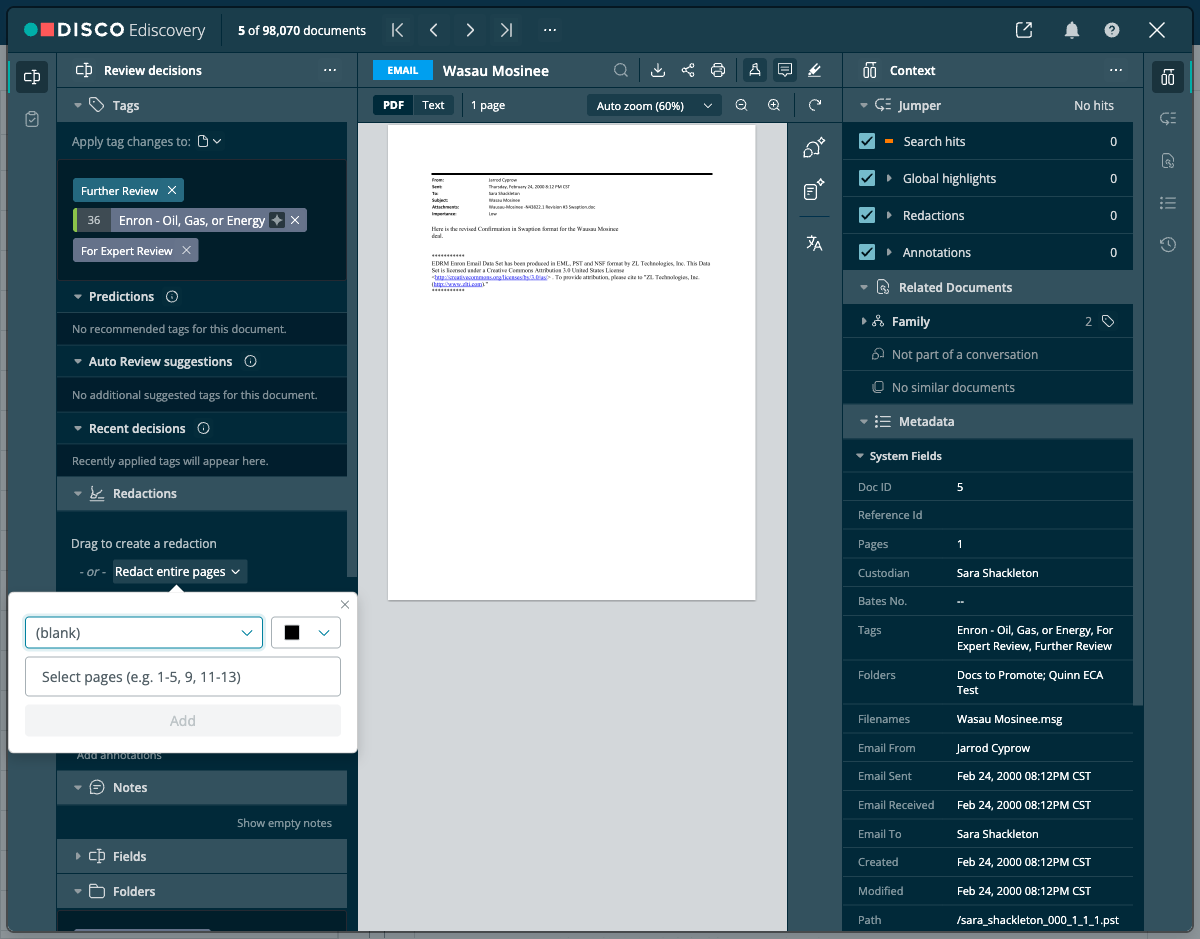Print the document
1200x939 pixels.
pyautogui.click(x=718, y=70)
